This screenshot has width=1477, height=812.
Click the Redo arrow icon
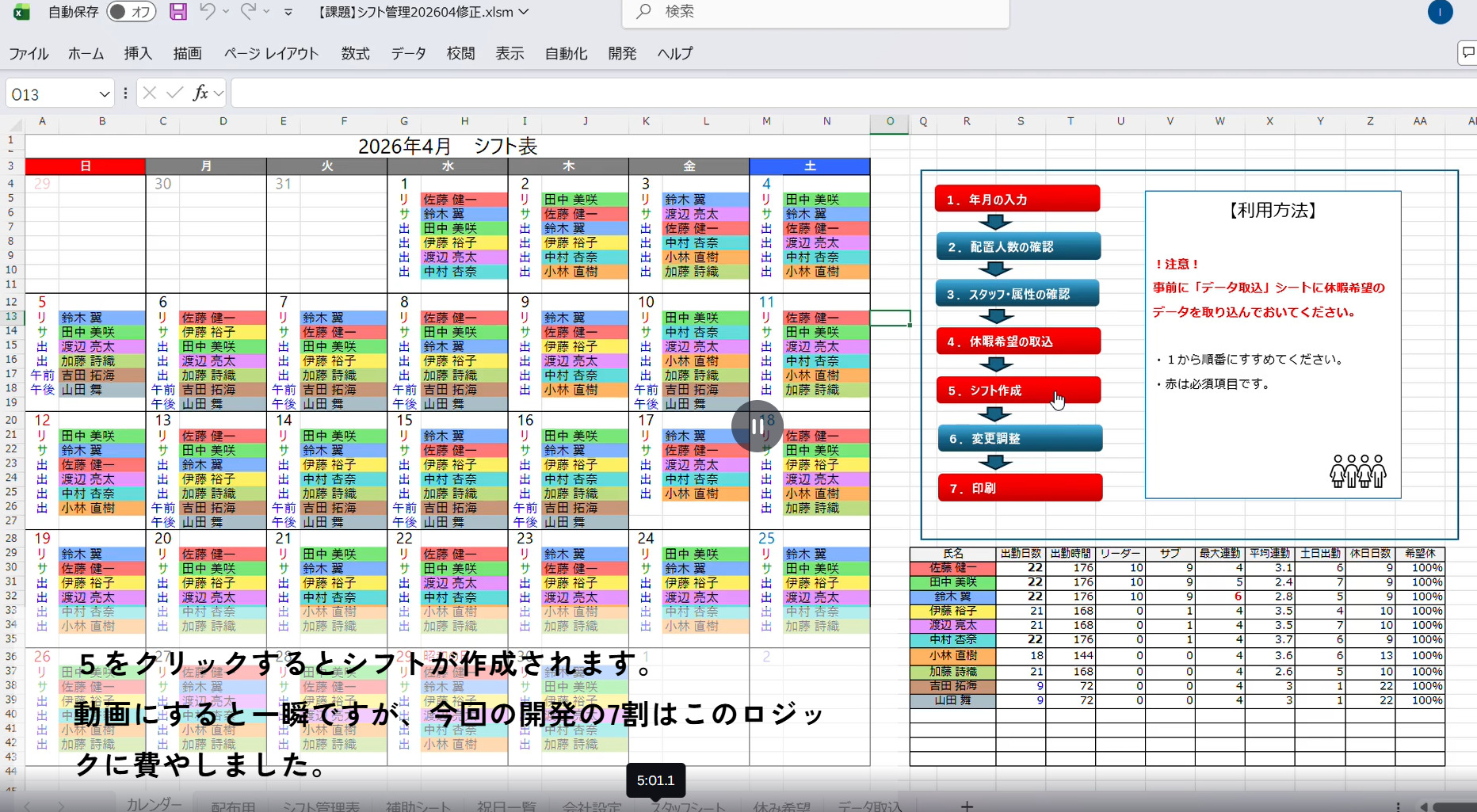(x=248, y=12)
